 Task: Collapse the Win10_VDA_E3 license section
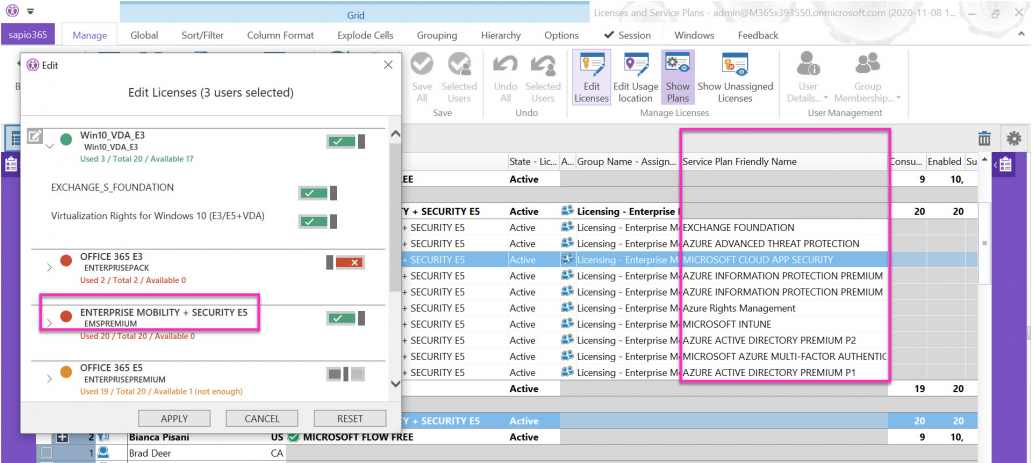point(49,148)
